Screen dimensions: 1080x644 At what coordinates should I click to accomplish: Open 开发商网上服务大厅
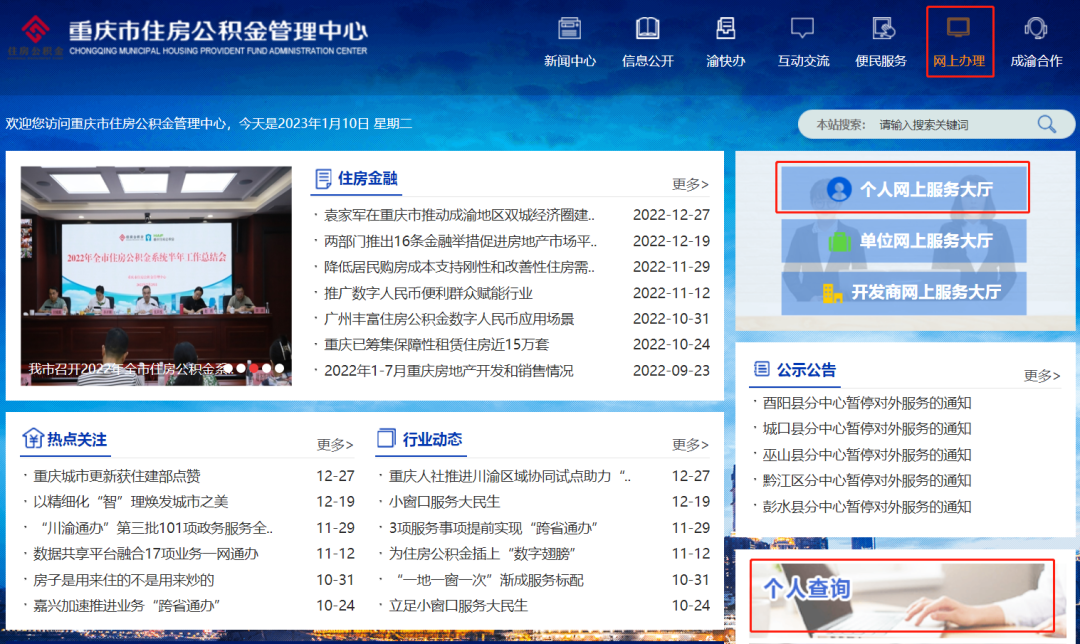pos(903,292)
